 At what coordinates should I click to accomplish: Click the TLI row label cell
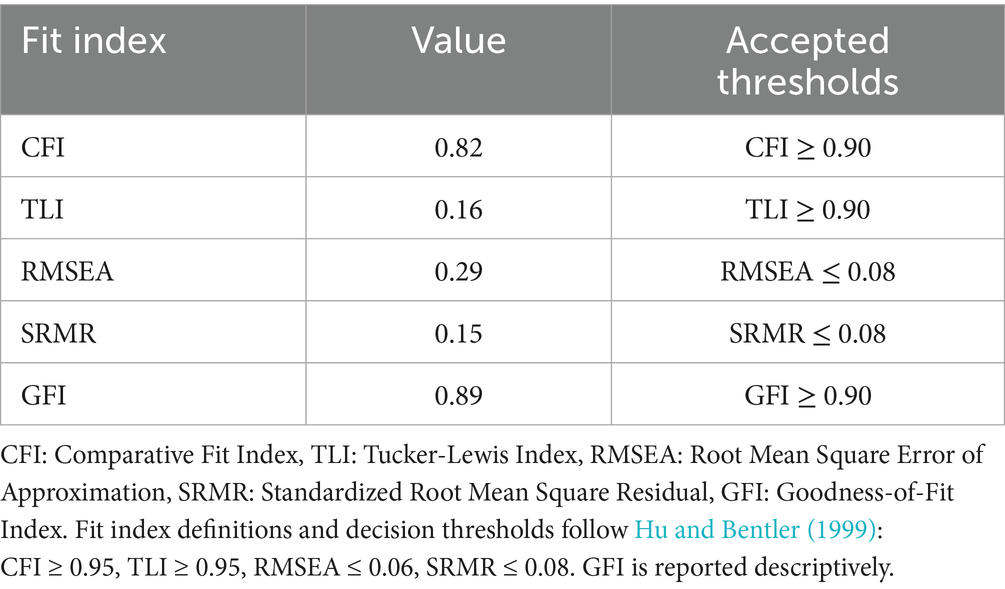(42, 210)
